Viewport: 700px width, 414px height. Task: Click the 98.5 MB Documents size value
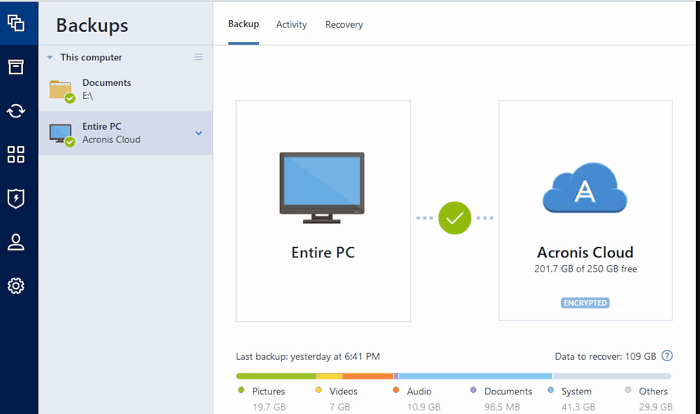click(502, 407)
